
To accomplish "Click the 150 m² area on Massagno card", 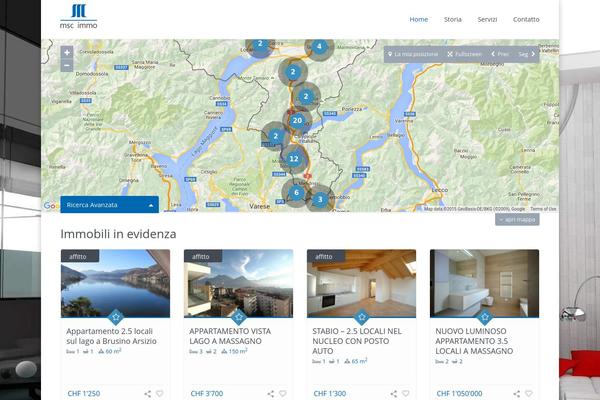I will tap(234, 351).
